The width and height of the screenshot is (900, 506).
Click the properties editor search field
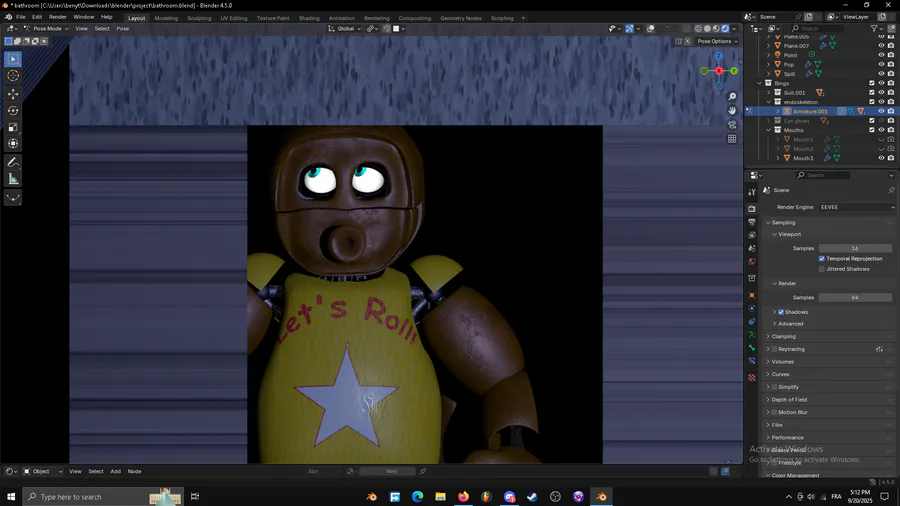pos(824,175)
